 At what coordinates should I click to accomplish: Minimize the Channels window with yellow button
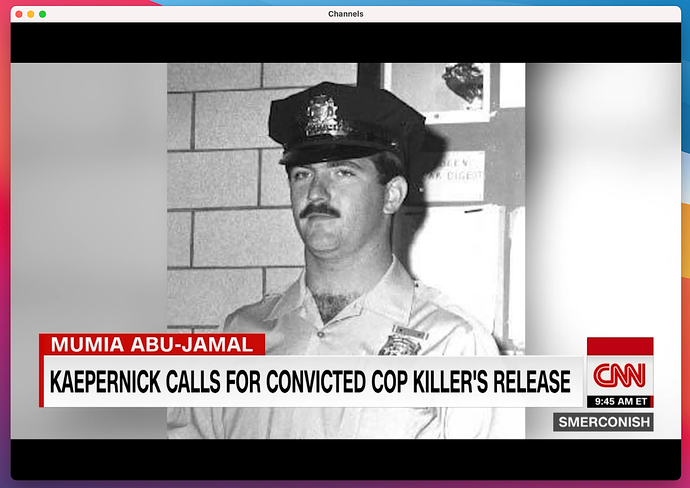pyautogui.click(x=31, y=14)
